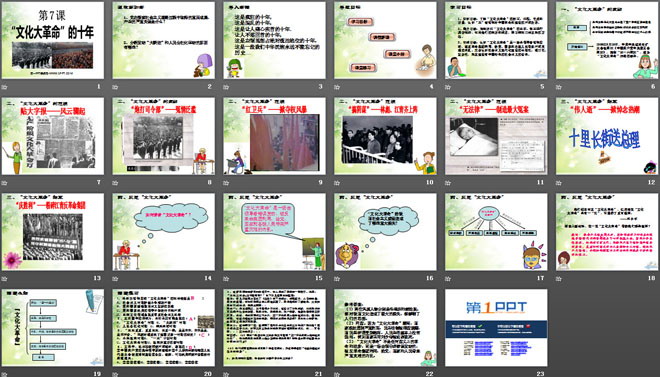This screenshot has width=660, height=377.
Task: Select slide 19 thumbnail 文化大革命 flowchart
Action: coord(53,328)
